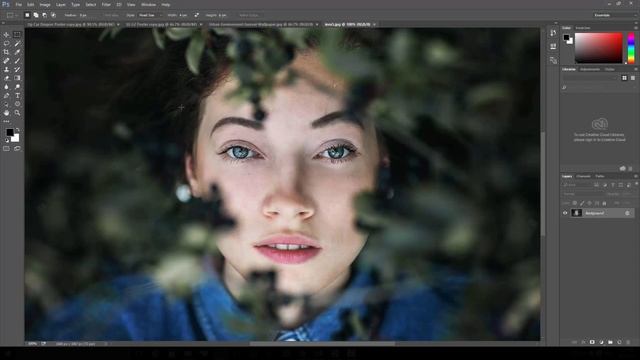Select the Magic Wand tool
Image resolution: width=640 pixels, height=360 pixels.
click(x=17, y=43)
